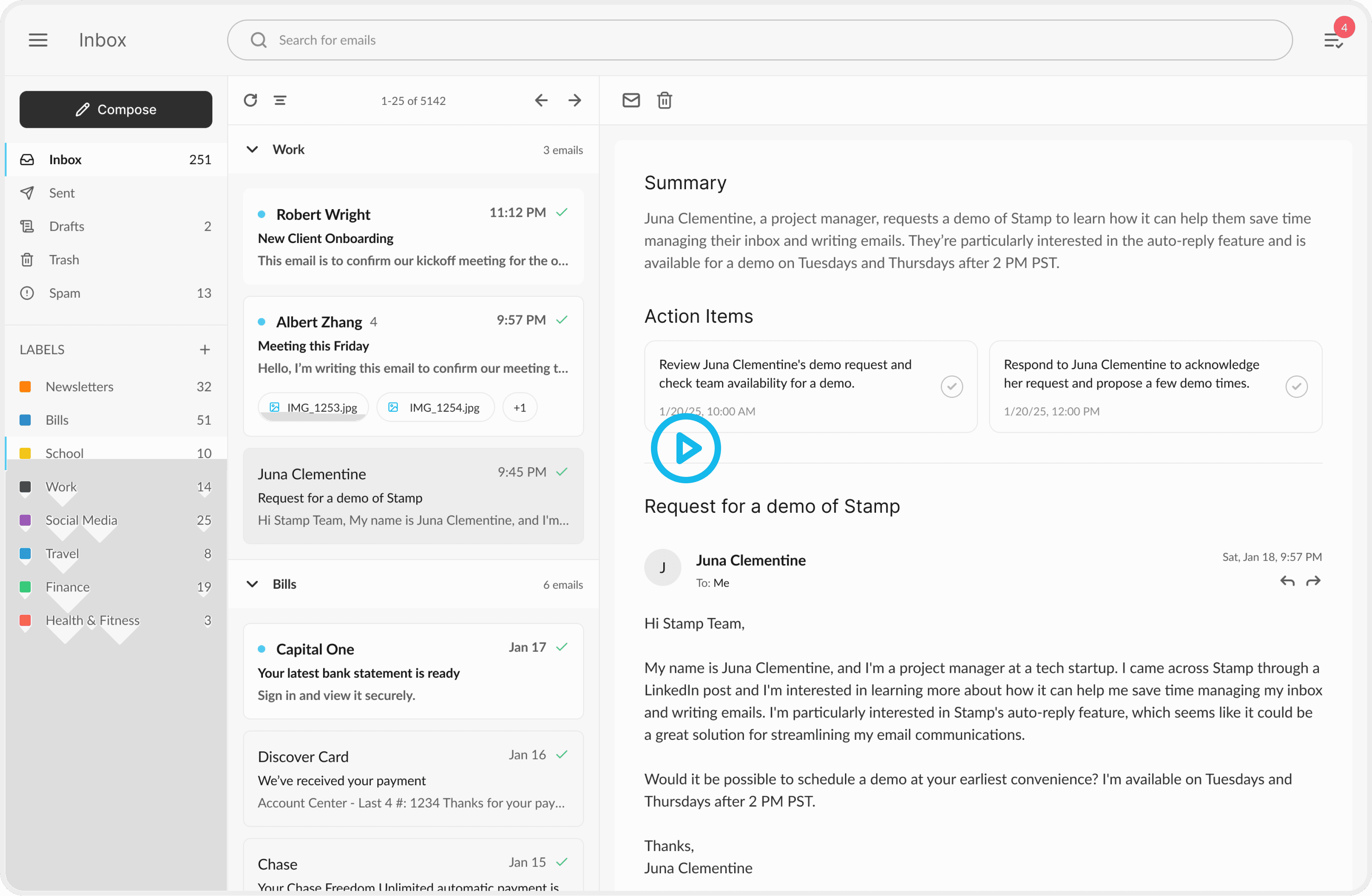Click the Action Items heading
This screenshot has width=1372, height=896.
(699, 317)
